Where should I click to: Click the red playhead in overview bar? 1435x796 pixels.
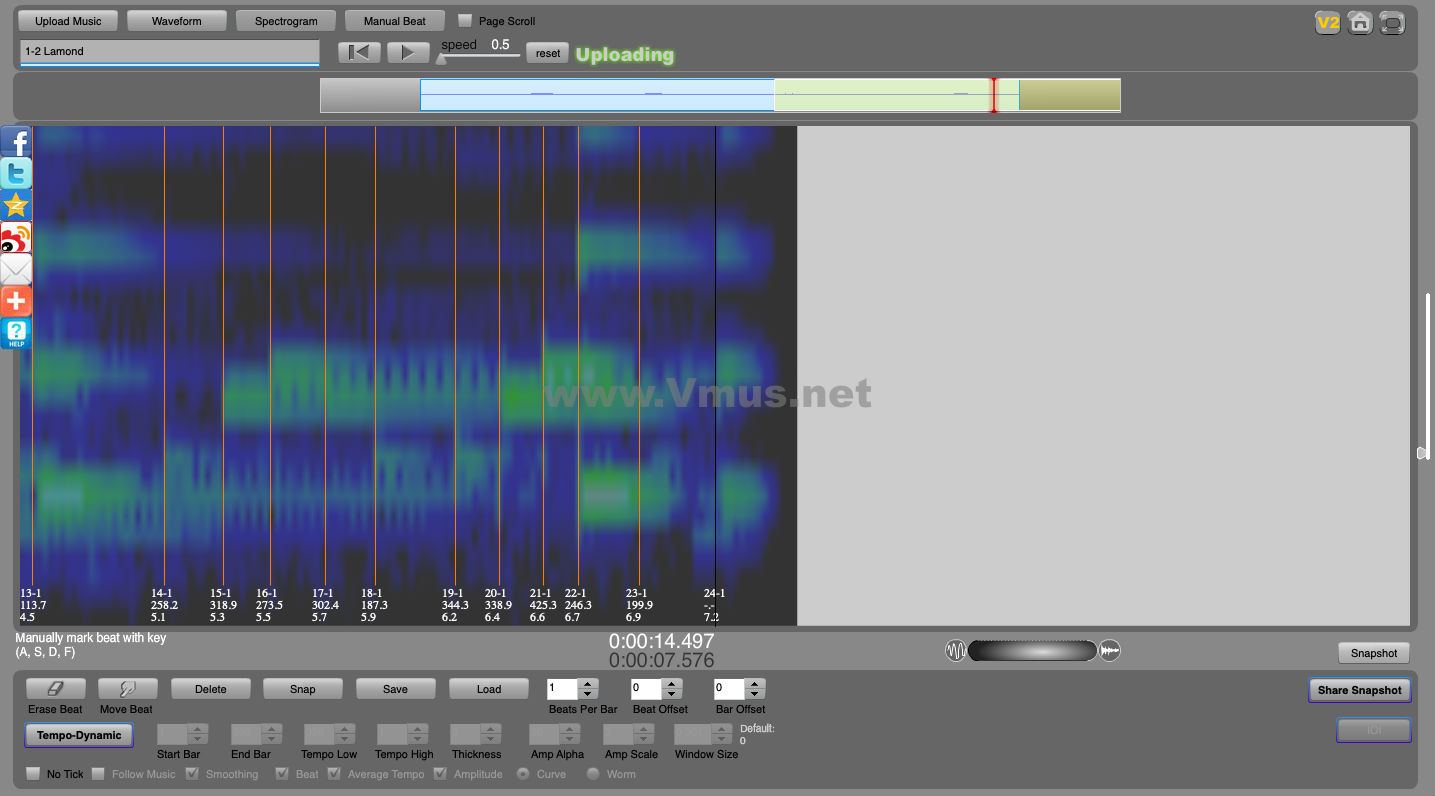[993, 95]
